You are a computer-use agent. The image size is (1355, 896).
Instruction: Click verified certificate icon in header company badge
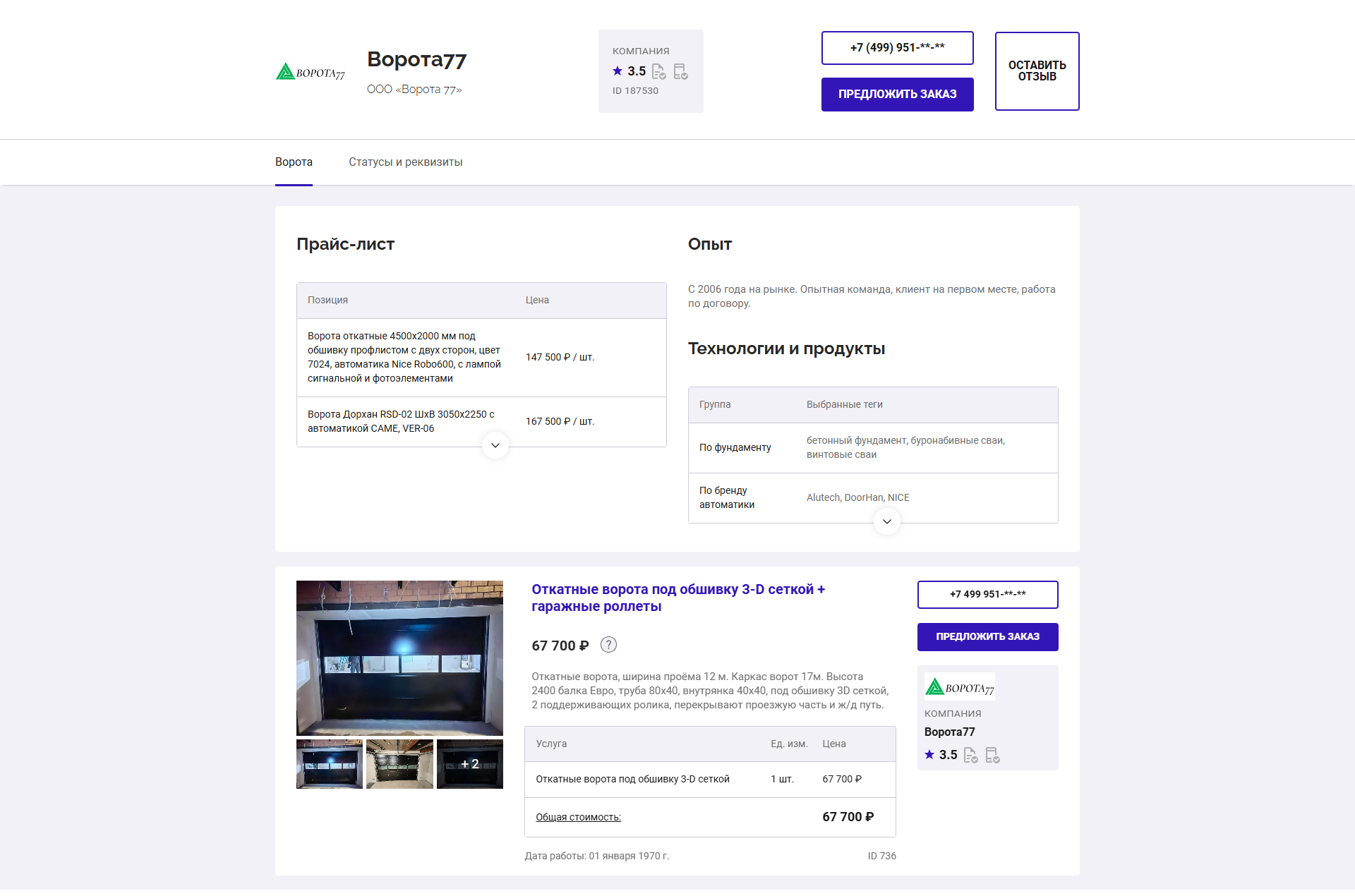click(x=680, y=71)
